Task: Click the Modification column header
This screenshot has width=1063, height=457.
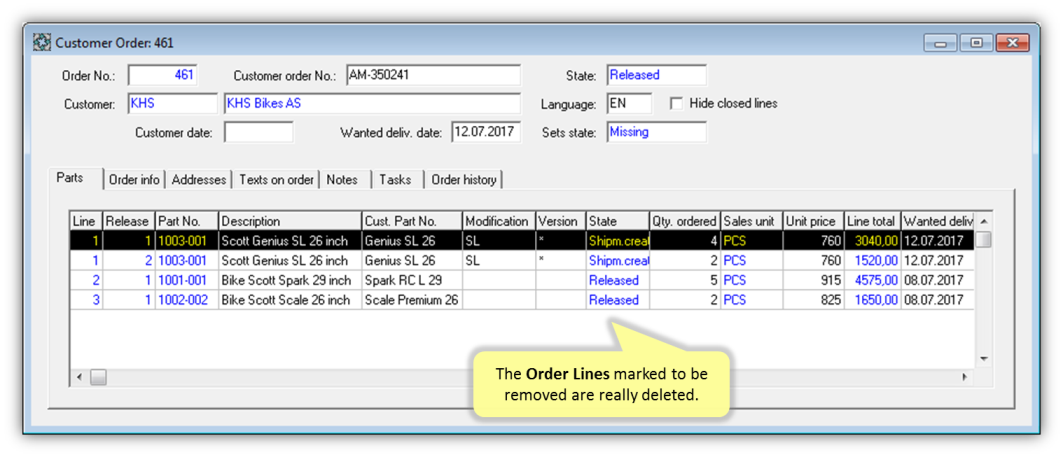Action: (499, 221)
